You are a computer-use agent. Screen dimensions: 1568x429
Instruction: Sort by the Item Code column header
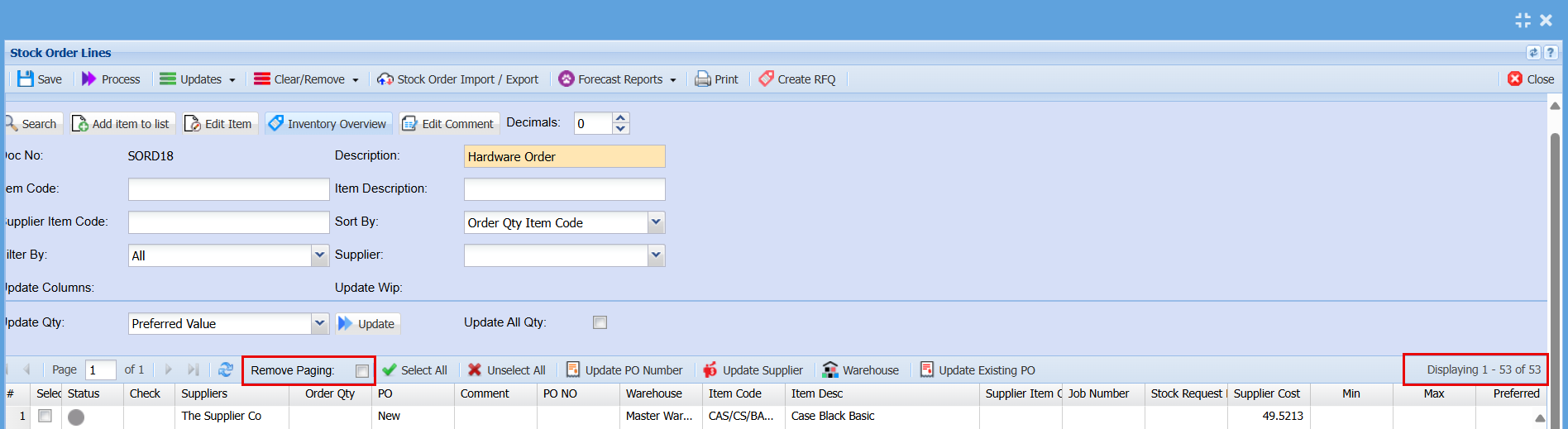(743, 393)
